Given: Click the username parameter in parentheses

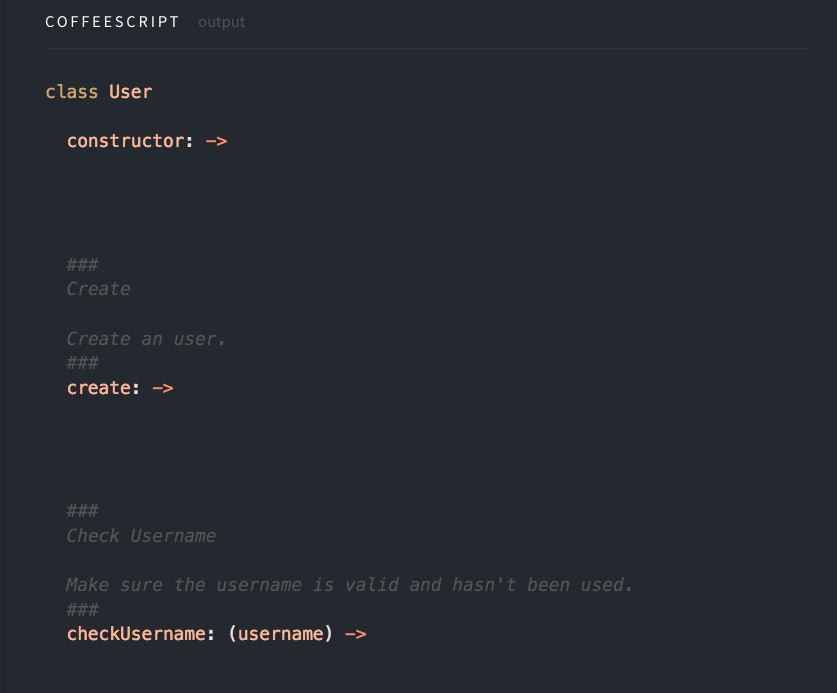Looking at the screenshot, I should coord(280,634).
